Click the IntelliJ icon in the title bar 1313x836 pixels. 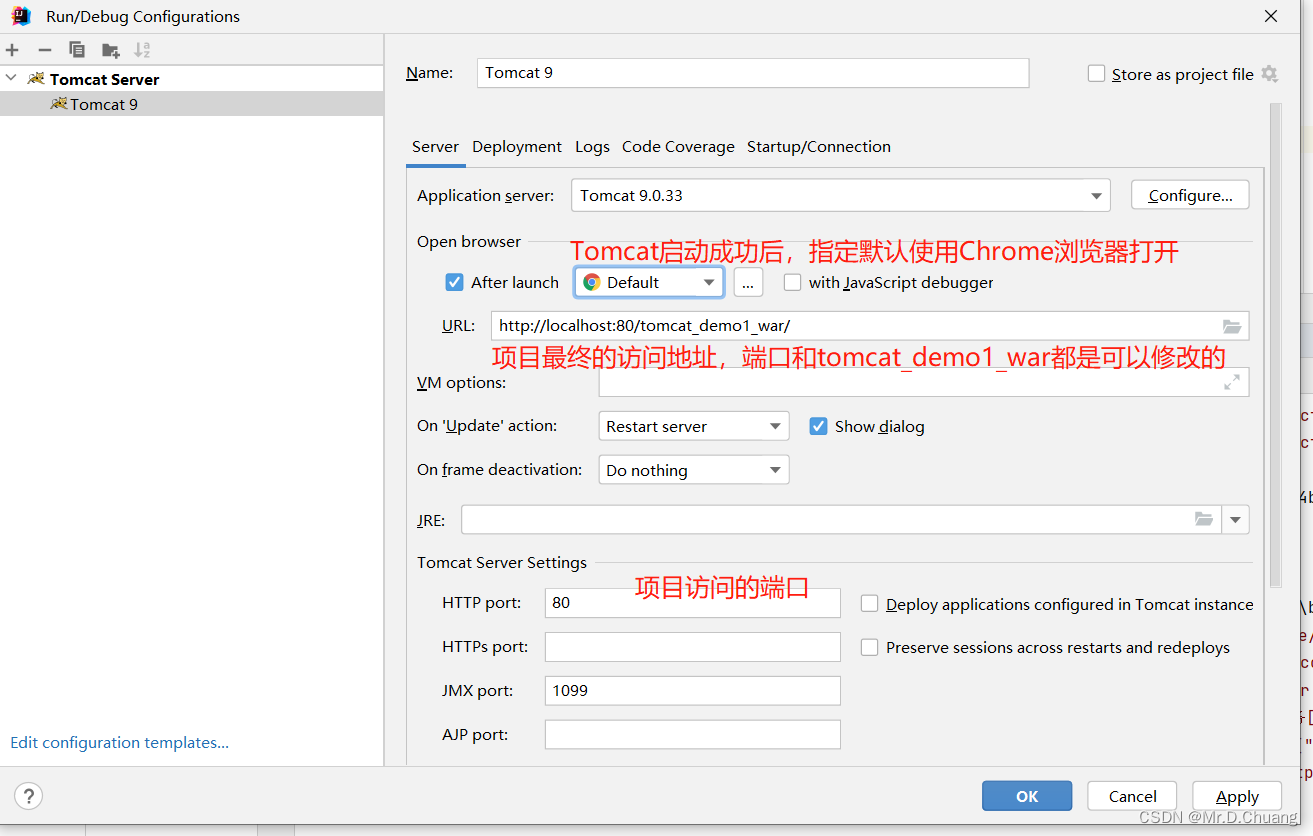[21, 16]
